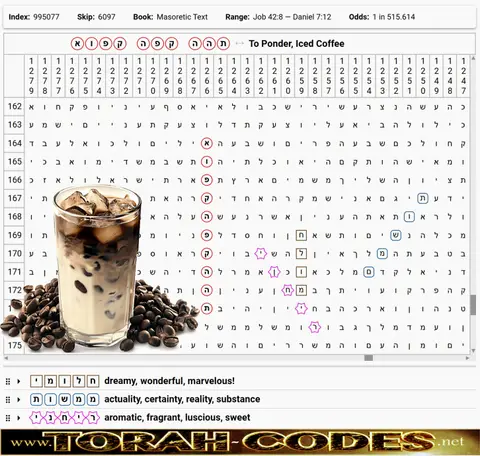Click drag handle beside the 'actuality, certainty' entry

pyautogui.click(x=8, y=399)
